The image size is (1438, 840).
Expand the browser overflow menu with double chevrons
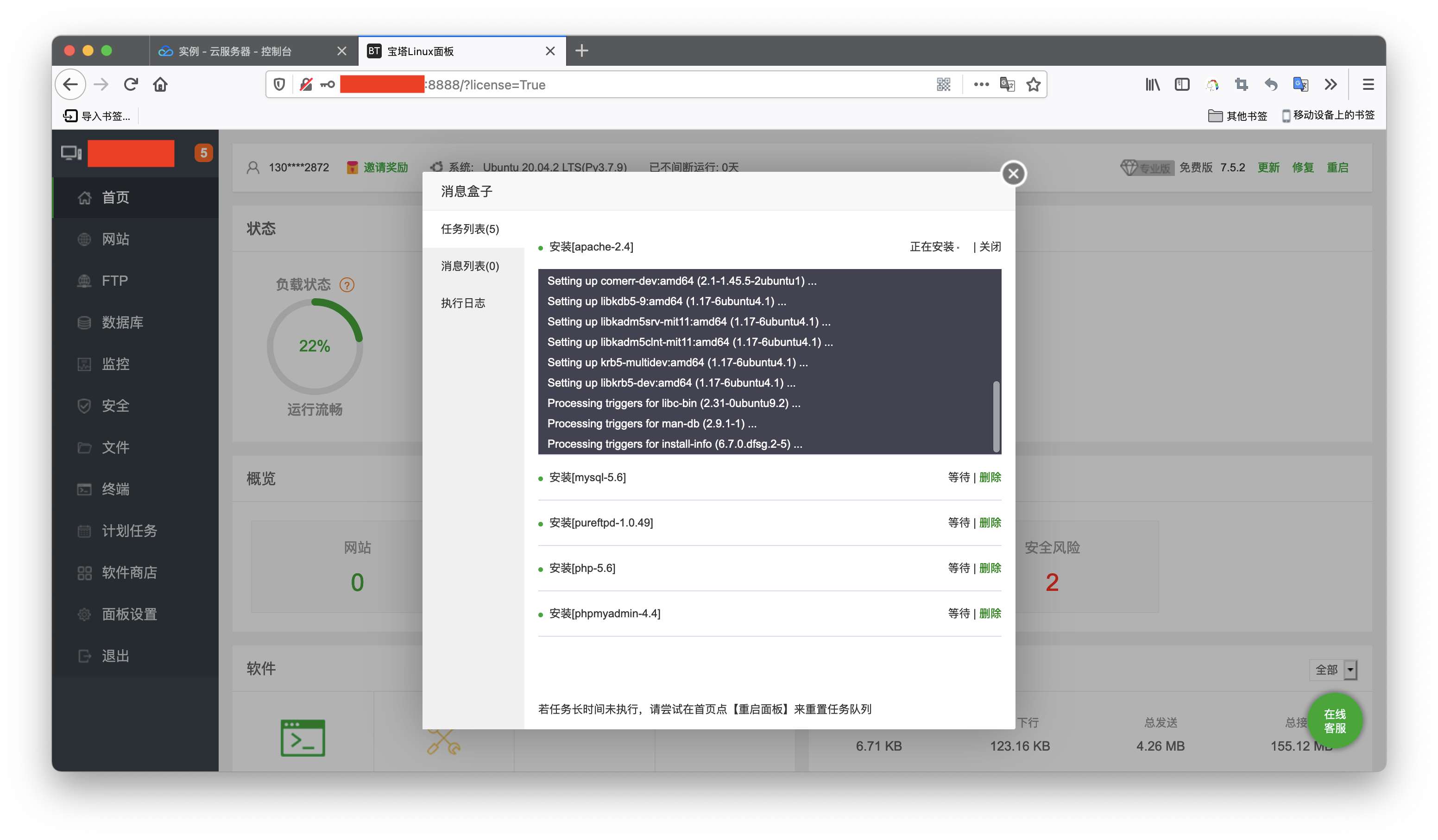coord(1331,84)
